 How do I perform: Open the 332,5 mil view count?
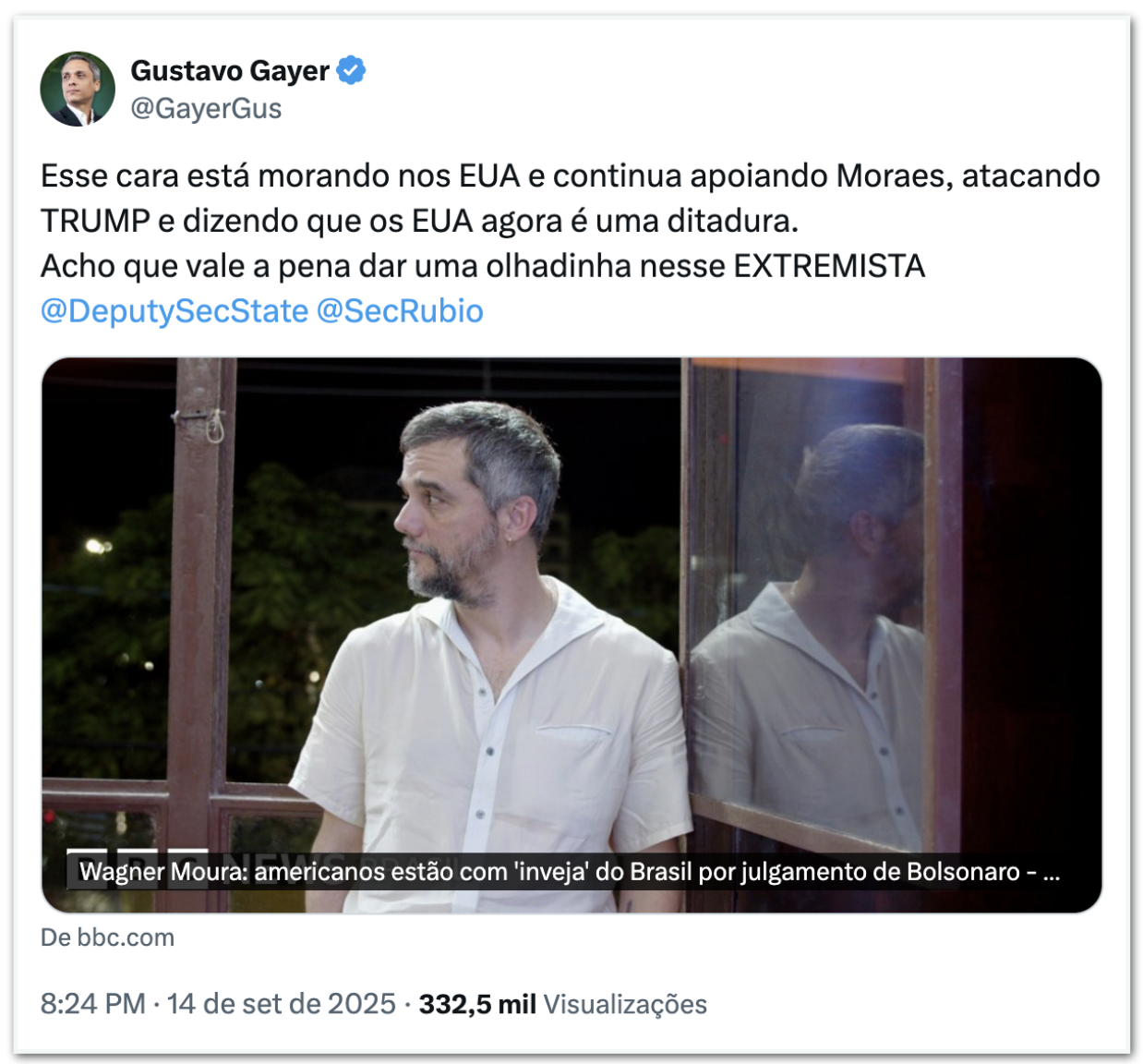[477, 1004]
